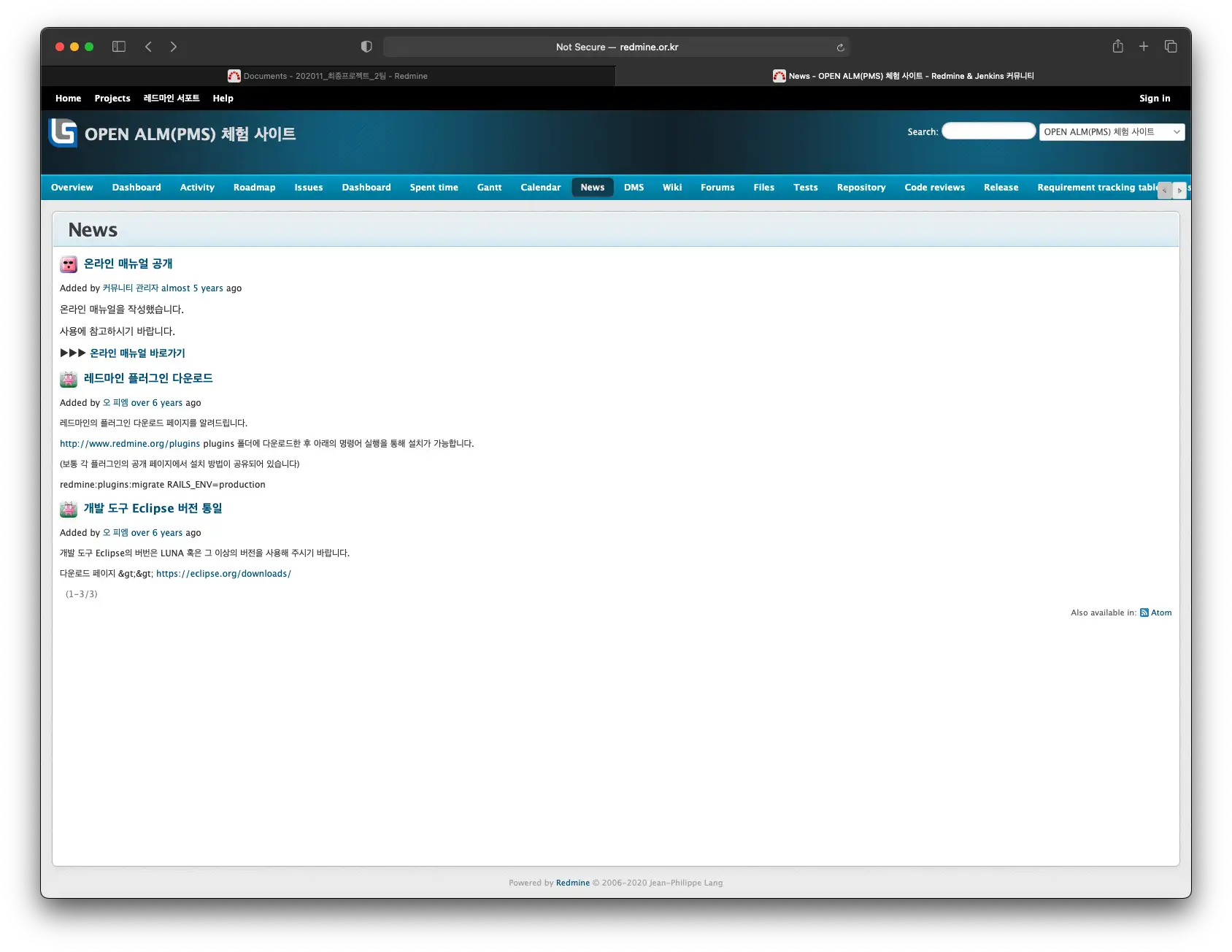Click the redmine:plugins:migrate command text

[x=163, y=485]
